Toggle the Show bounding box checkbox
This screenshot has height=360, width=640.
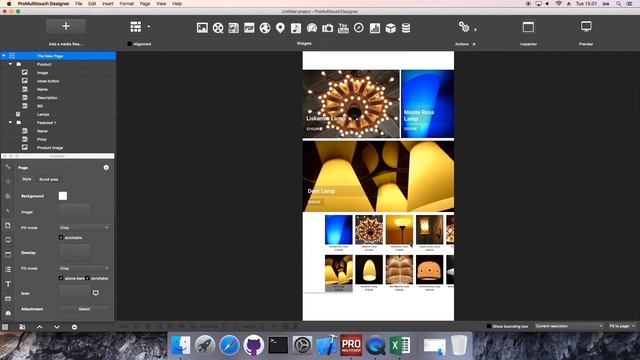tap(489, 326)
